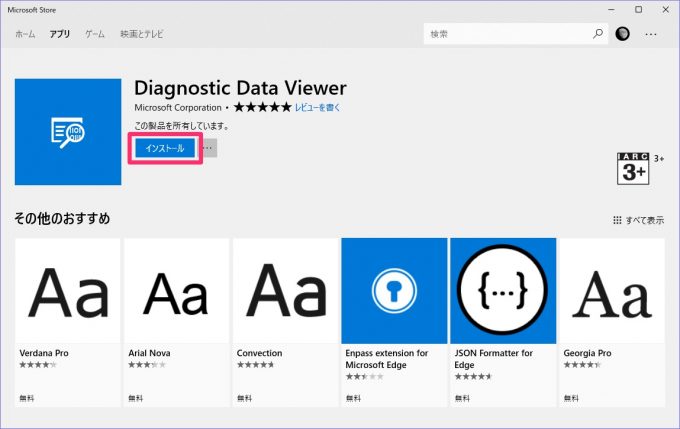Viewport: 680px width, 429px height.
Task: Switch to the ゲーム tab
Action: (x=95, y=34)
